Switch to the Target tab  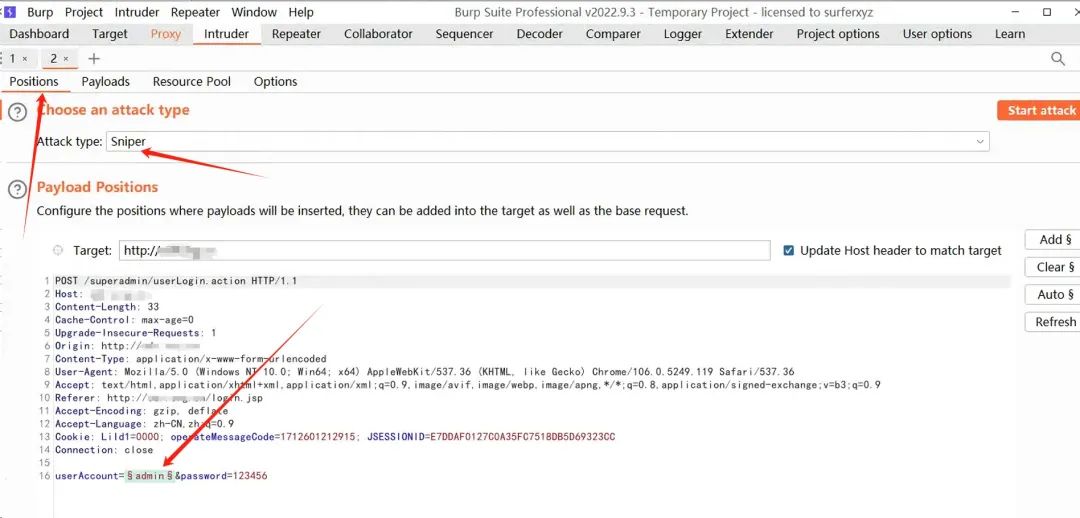click(x=110, y=34)
